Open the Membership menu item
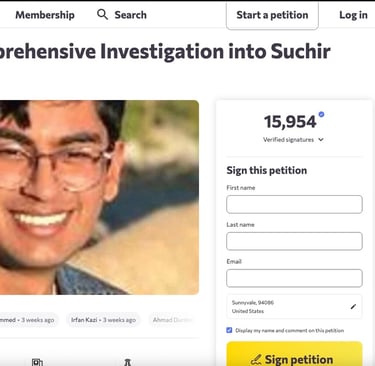The height and width of the screenshot is (366, 375). coord(45,15)
